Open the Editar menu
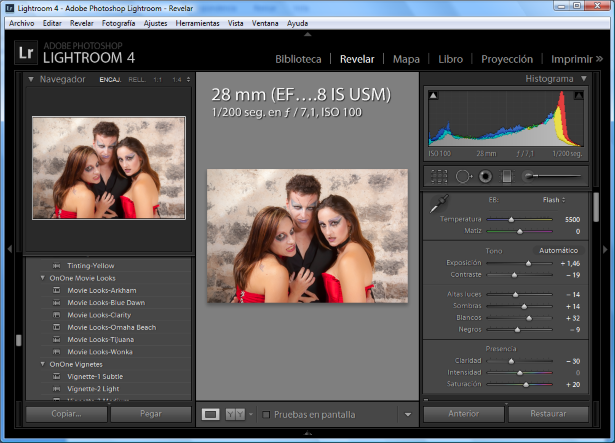Screen dimensions: 615x443 [x=52, y=23]
